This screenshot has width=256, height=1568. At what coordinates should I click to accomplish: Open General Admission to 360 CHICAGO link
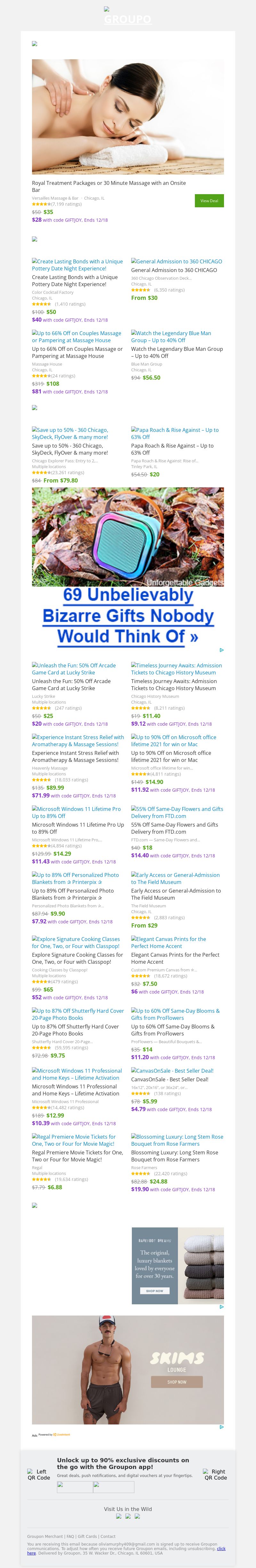click(x=176, y=262)
